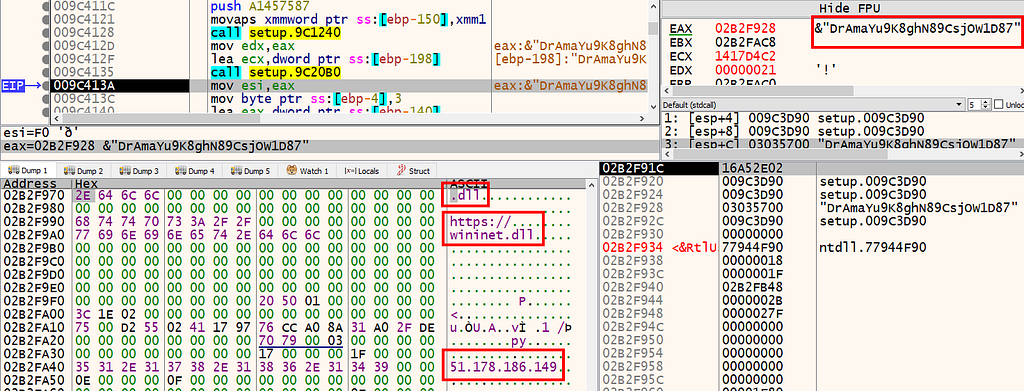Toggle breakpoint bullet at address 009C4135
Screen dimensions: 1024x391
tap(46, 72)
